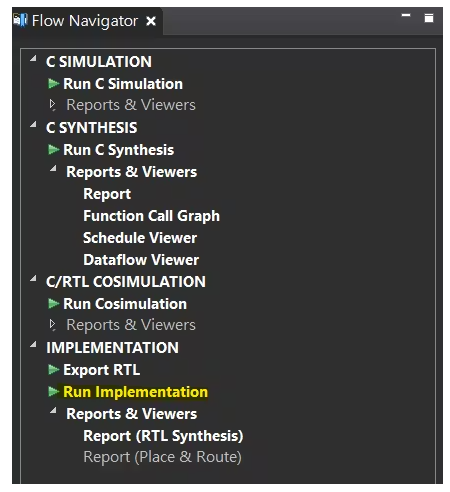Open Report (RTL Synthesis)
Image resolution: width=450 pixels, height=492 pixels.
tap(163, 436)
